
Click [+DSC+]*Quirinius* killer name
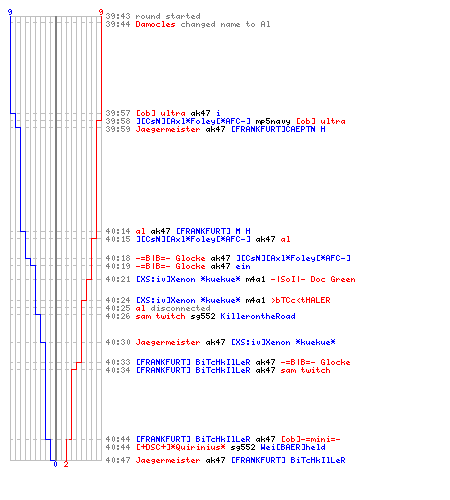tap(180, 447)
